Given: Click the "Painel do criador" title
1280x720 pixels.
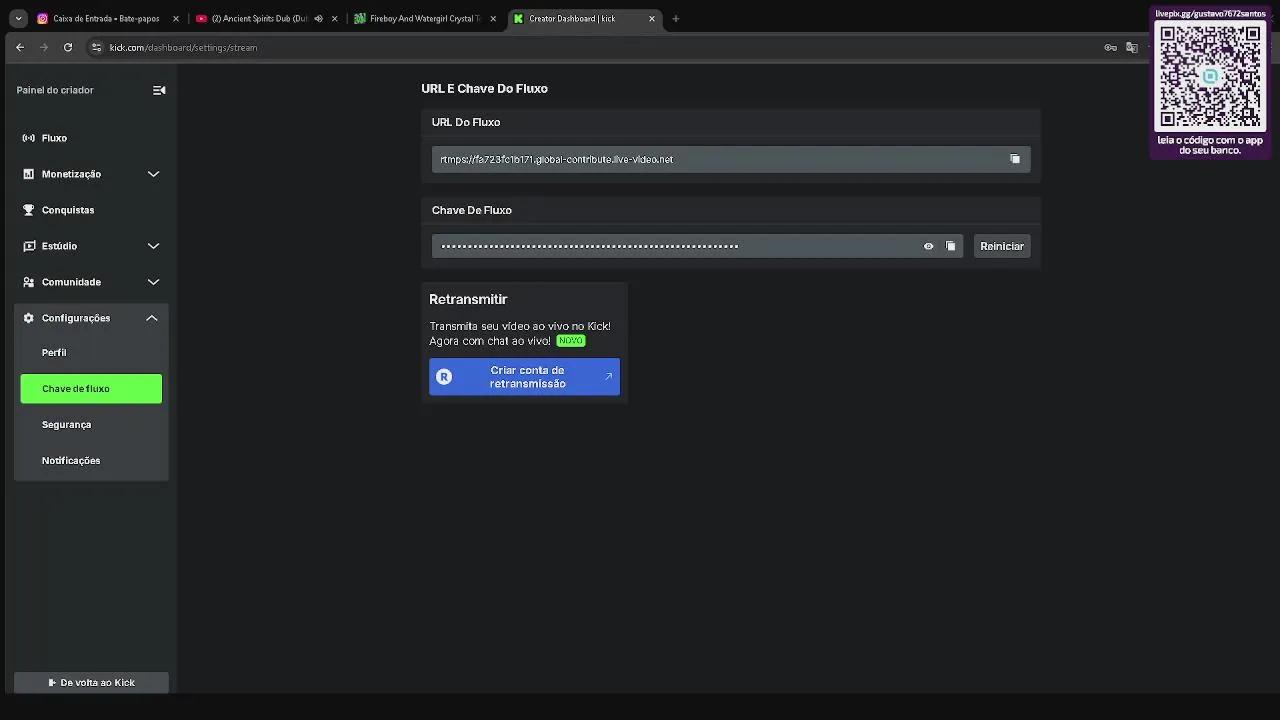Looking at the screenshot, I should (x=55, y=90).
